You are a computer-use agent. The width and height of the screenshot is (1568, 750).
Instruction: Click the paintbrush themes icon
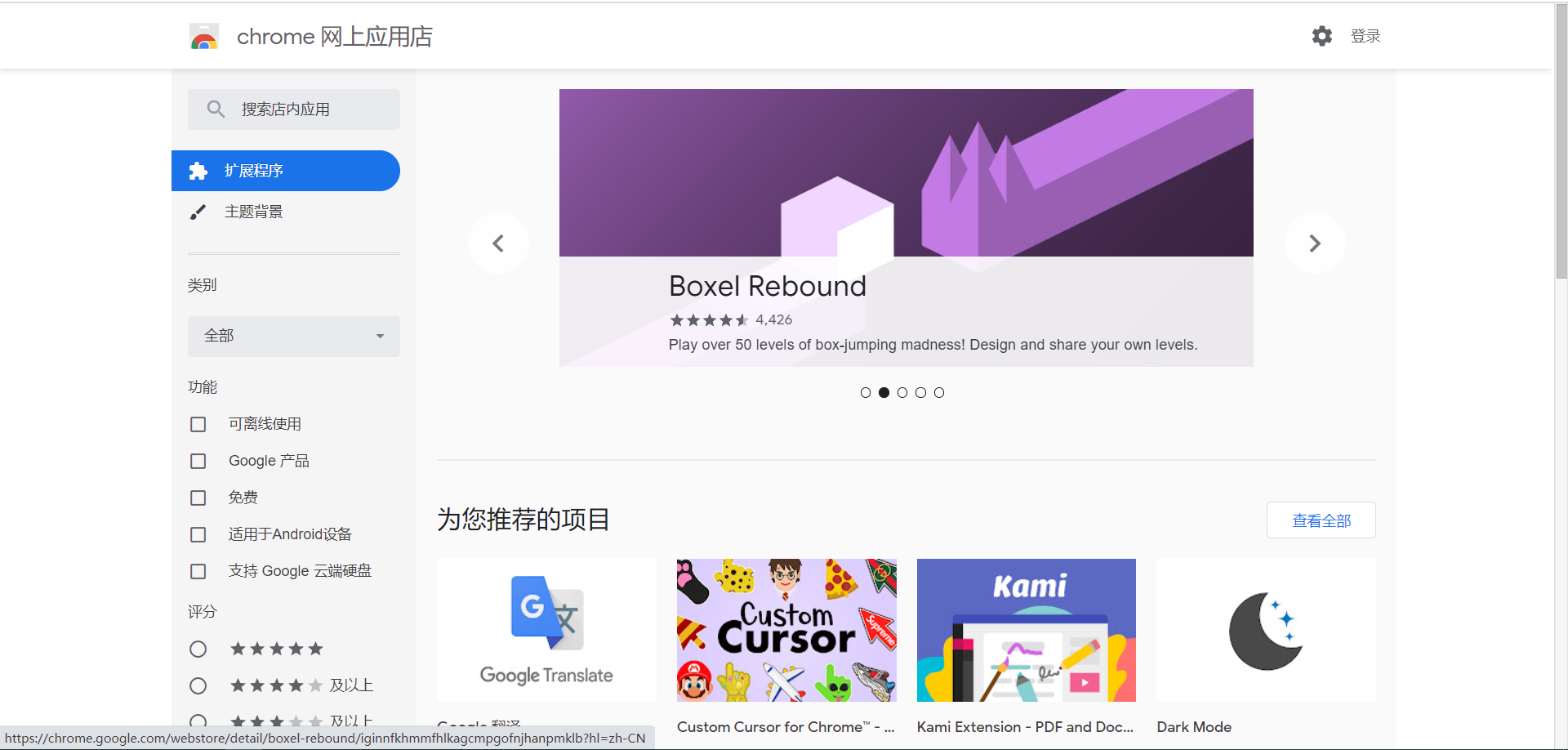[198, 212]
